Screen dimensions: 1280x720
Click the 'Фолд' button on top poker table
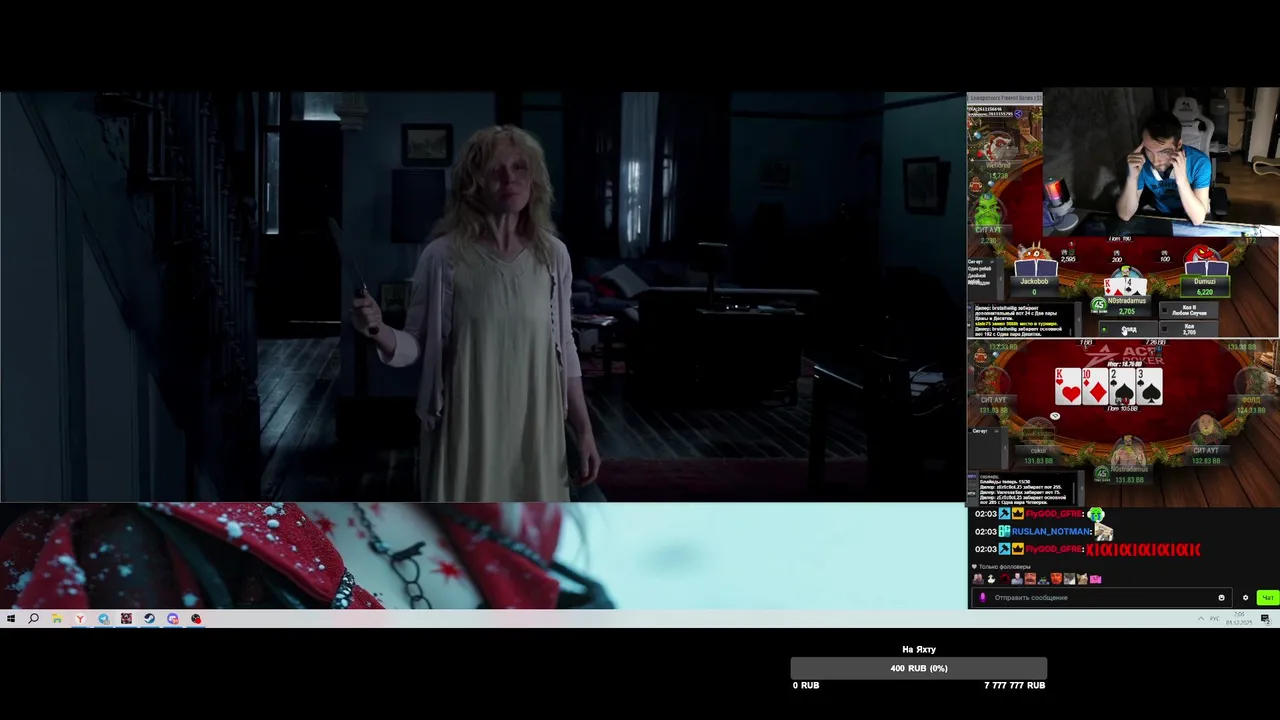pyautogui.click(x=1128, y=329)
